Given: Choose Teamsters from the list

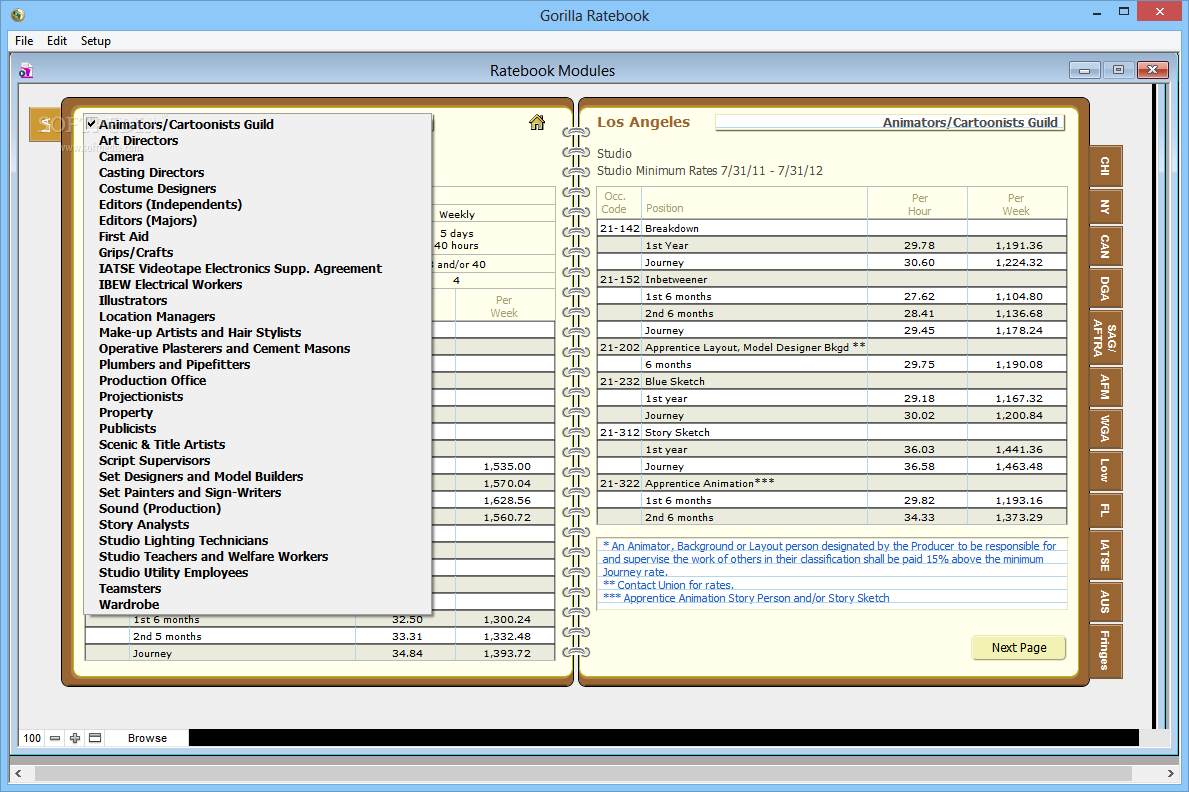Looking at the screenshot, I should pyautogui.click(x=258, y=588).
